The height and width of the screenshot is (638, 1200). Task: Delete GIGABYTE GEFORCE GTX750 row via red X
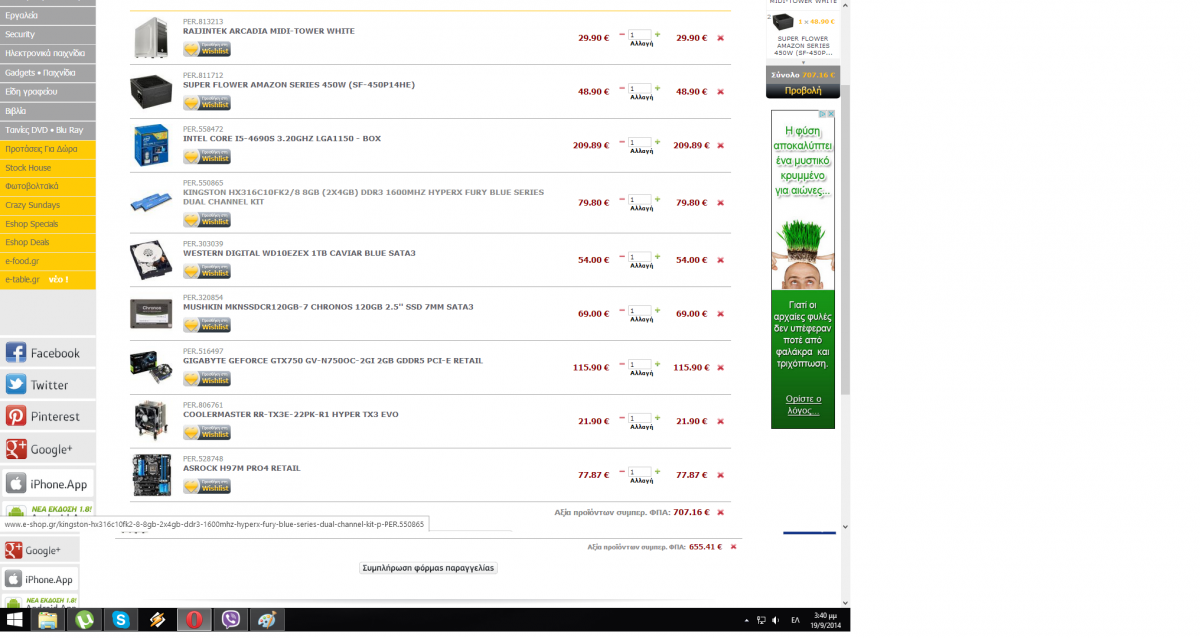(720, 368)
